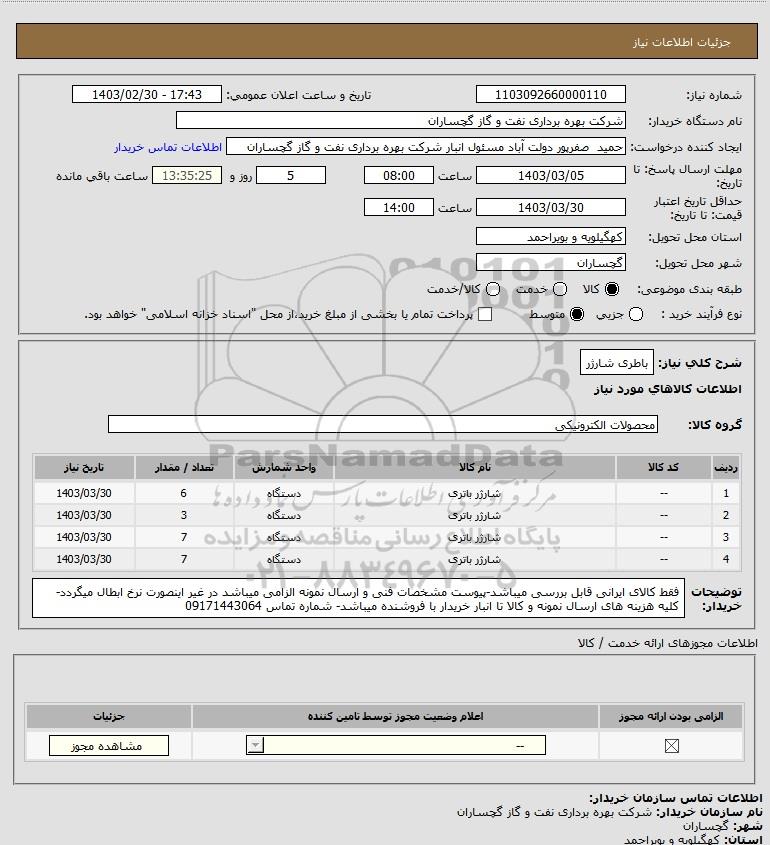Select the کالا radio button
This screenshot has height=845, width=770.
click(x=612, y=289)
